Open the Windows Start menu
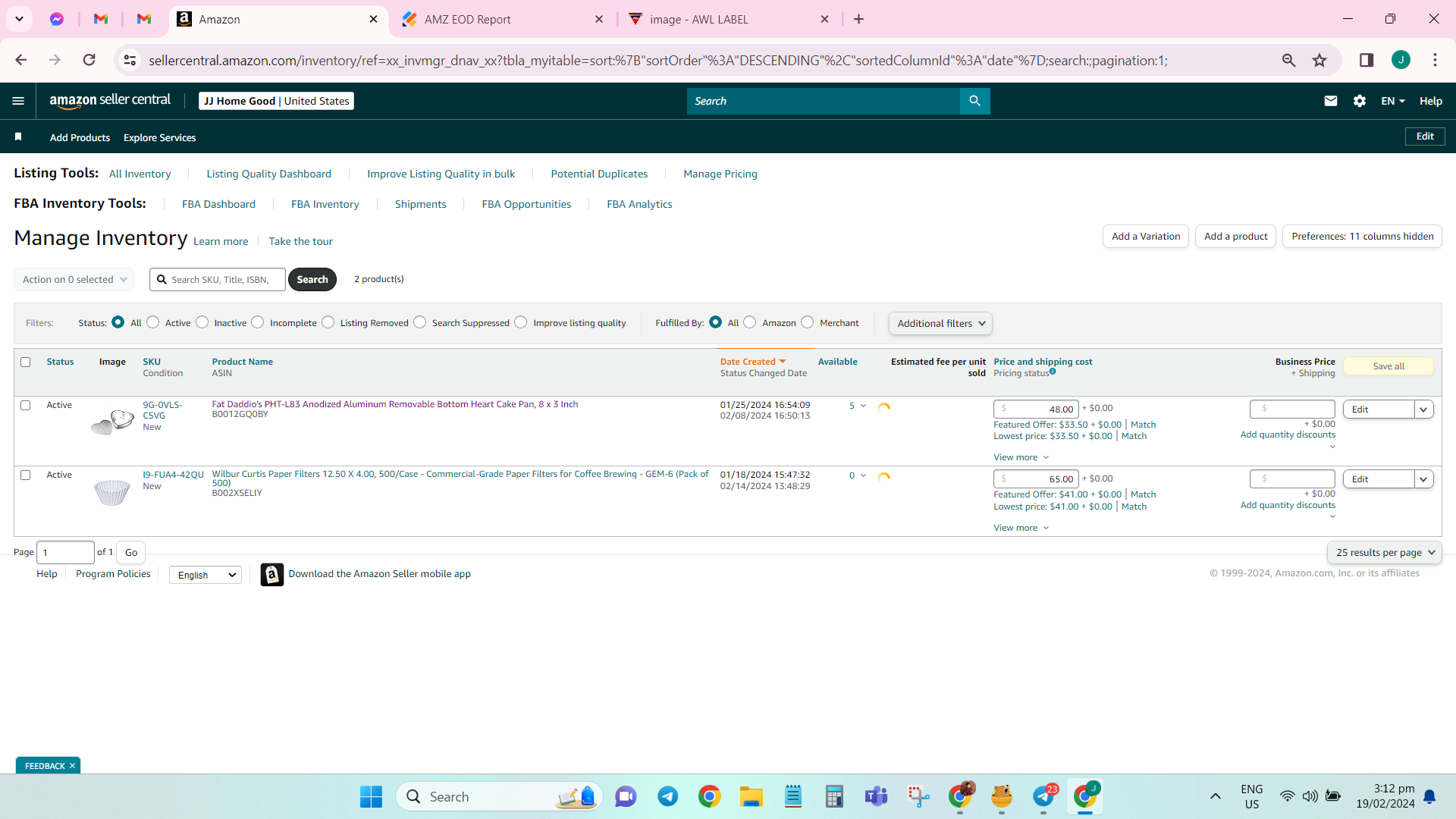Image resolution: width=1456 pixels, height=819 pixels. point(371,796)
